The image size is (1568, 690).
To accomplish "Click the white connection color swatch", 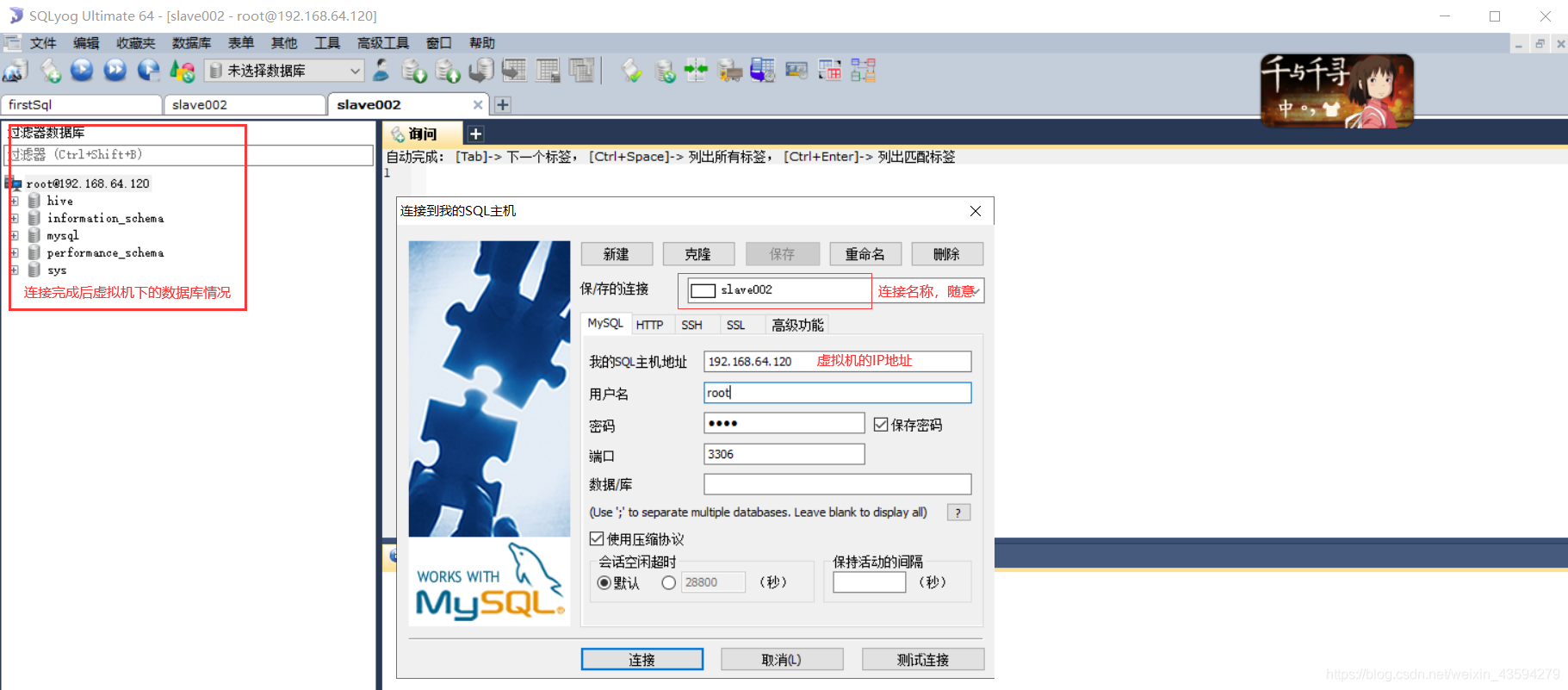I will [703, 290].
